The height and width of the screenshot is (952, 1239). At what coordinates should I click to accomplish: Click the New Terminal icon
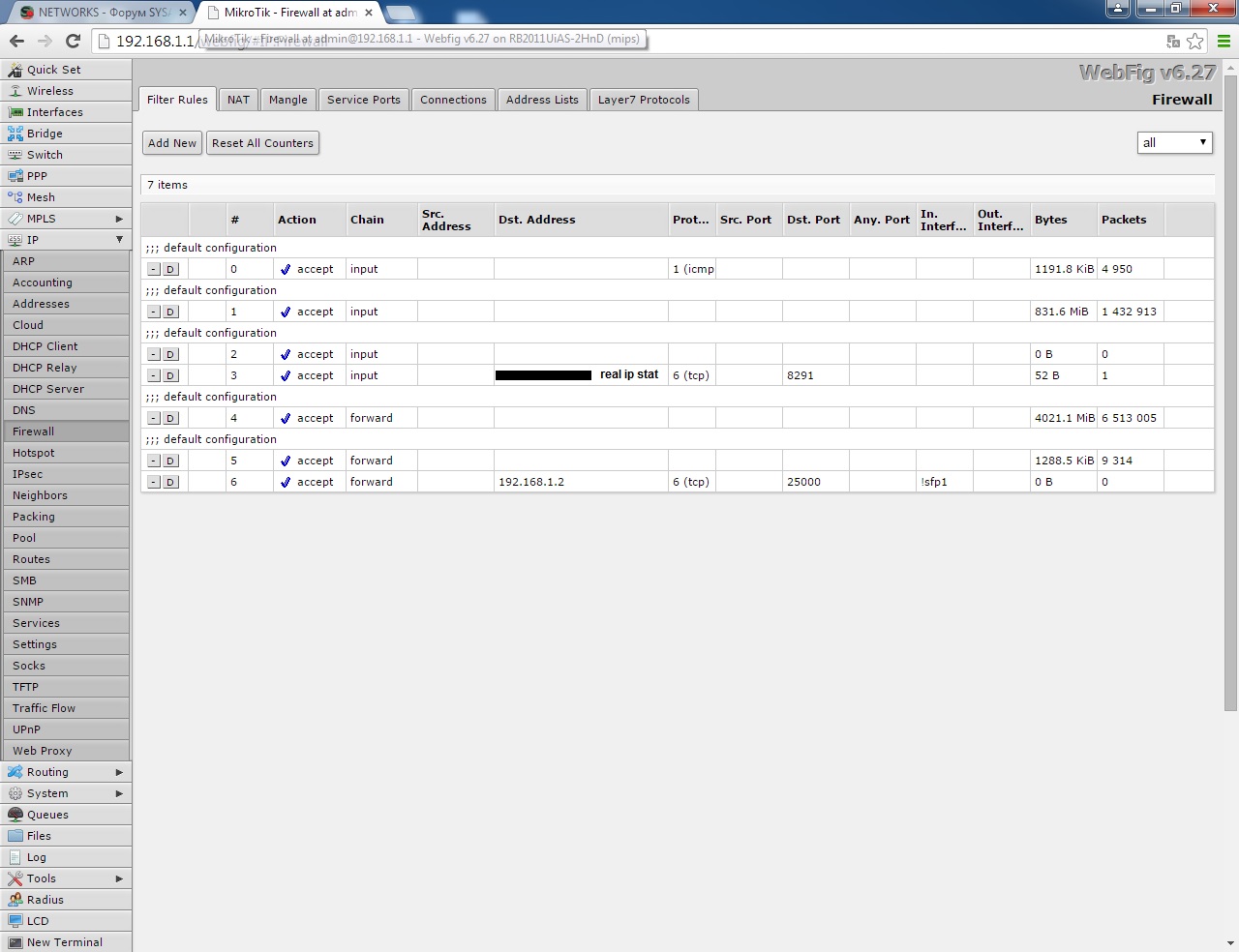(15, 942)
